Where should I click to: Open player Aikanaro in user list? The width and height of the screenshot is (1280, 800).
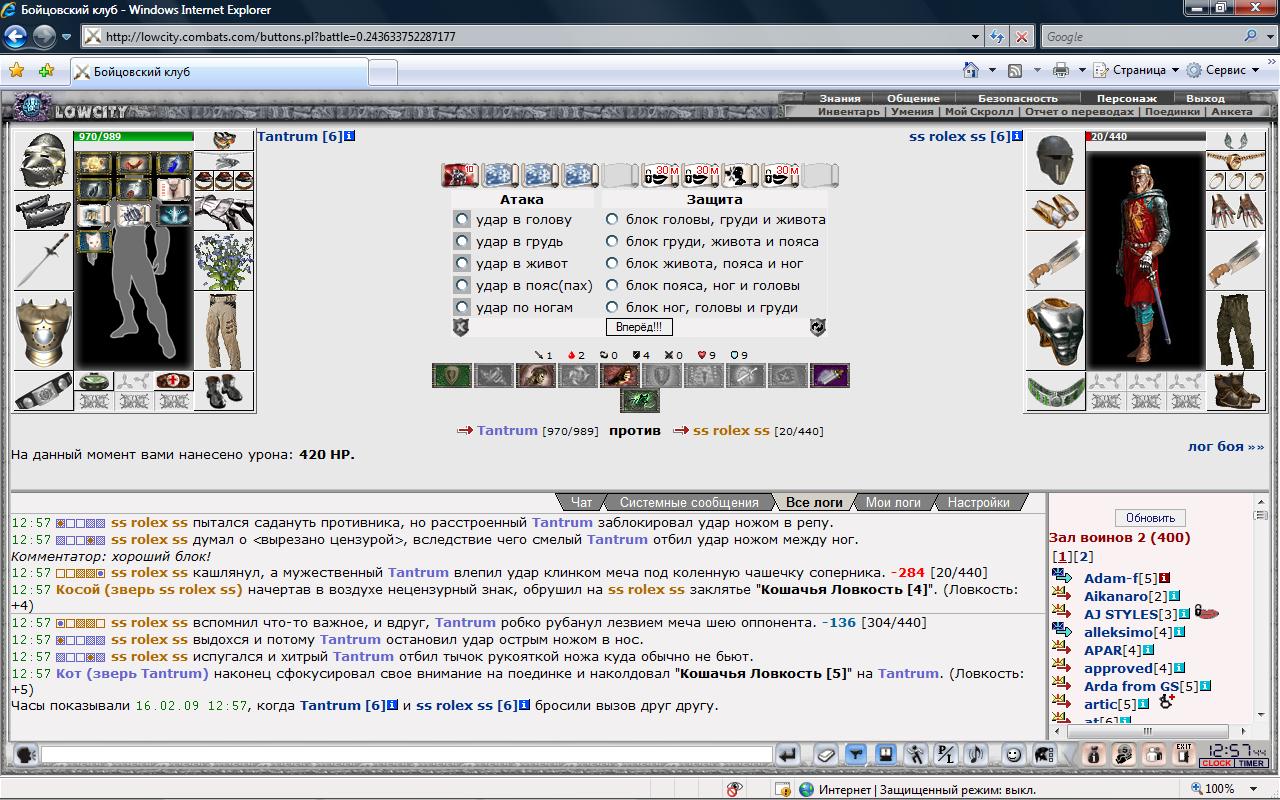pos(1115,596)
